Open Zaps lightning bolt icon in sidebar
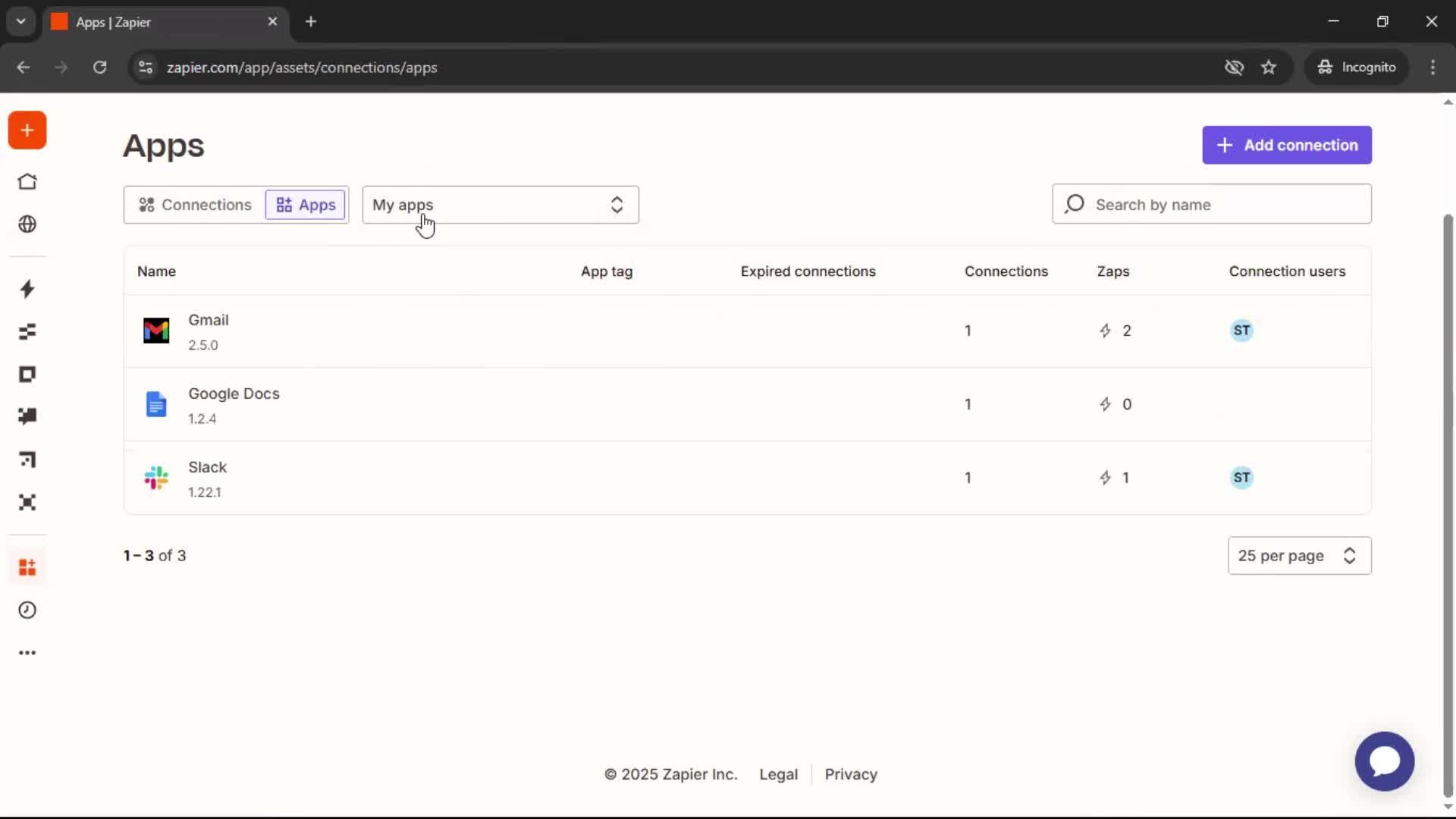 pyautogui.click(x=27, y=289)
